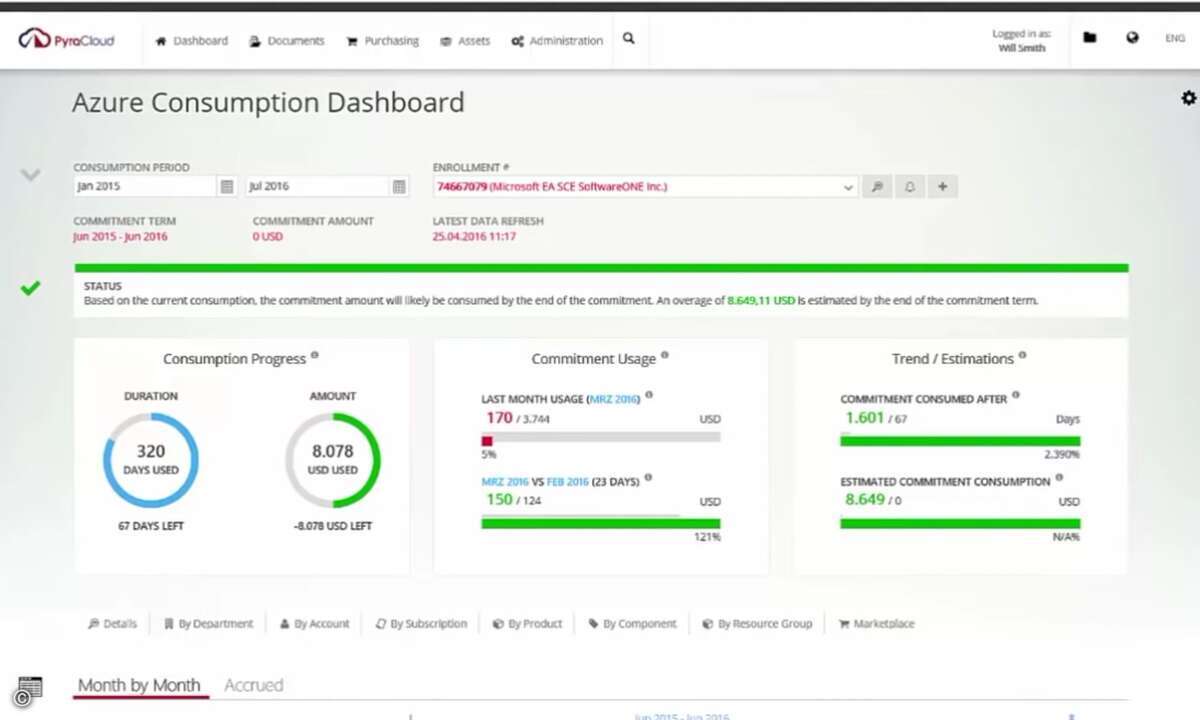Viewport: 1200px width, 720px height.
Task: Click the MRZ 2016 link in comparison row
Action: point(505,482)
